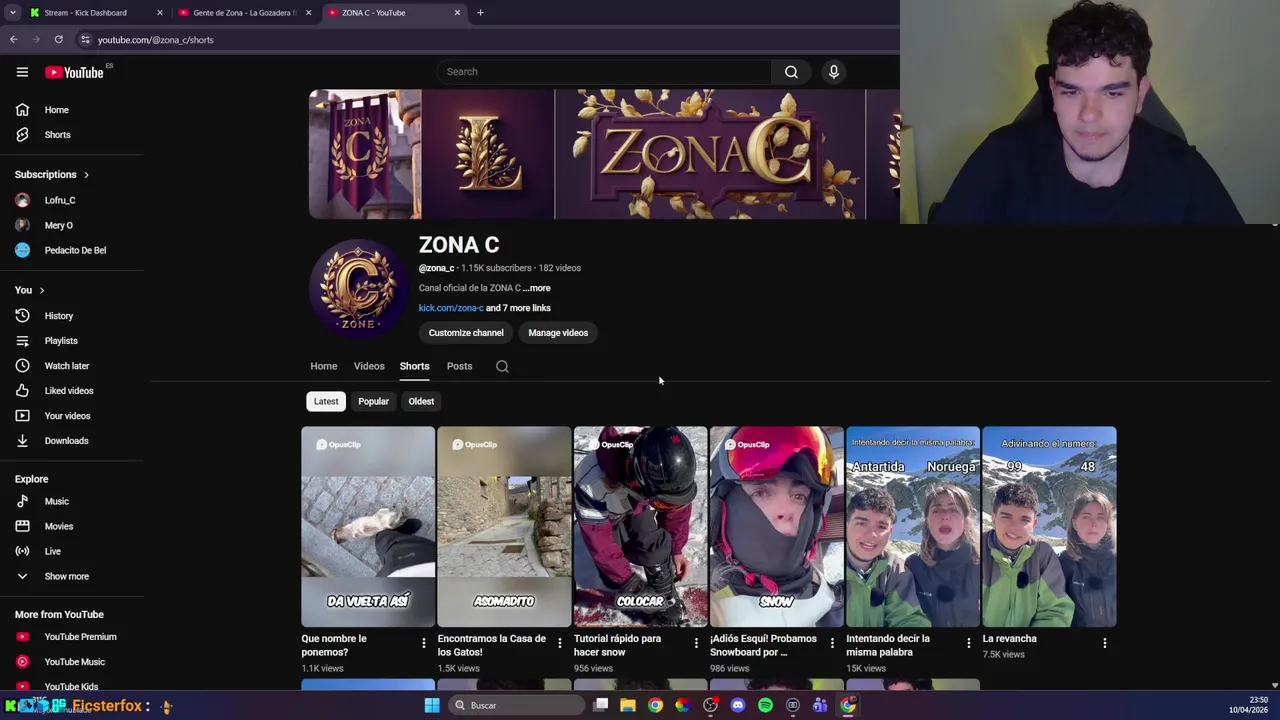
Task: Open options menu for Intentando decir short
Action: 968,643
